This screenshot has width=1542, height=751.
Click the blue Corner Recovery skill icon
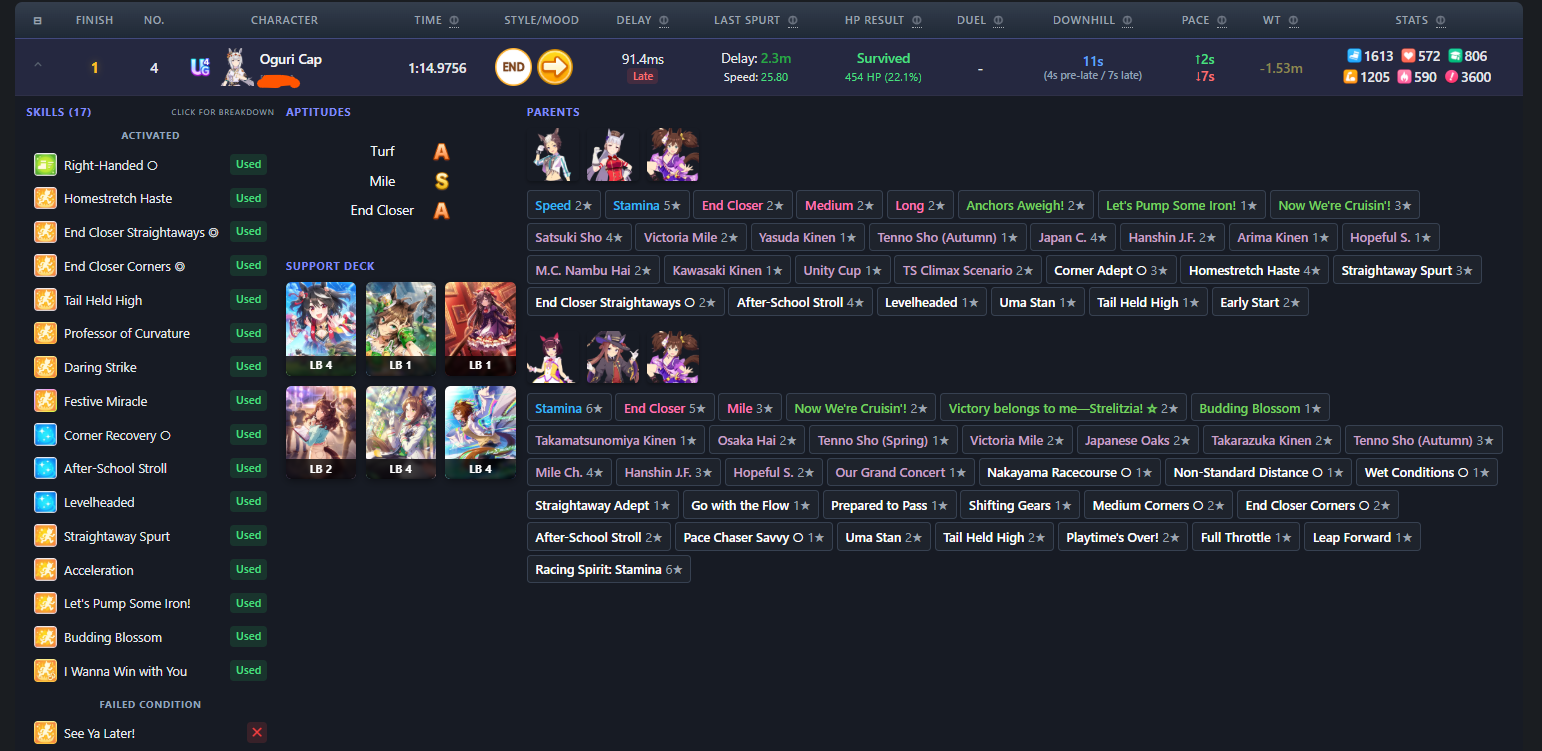coord(44,435)
